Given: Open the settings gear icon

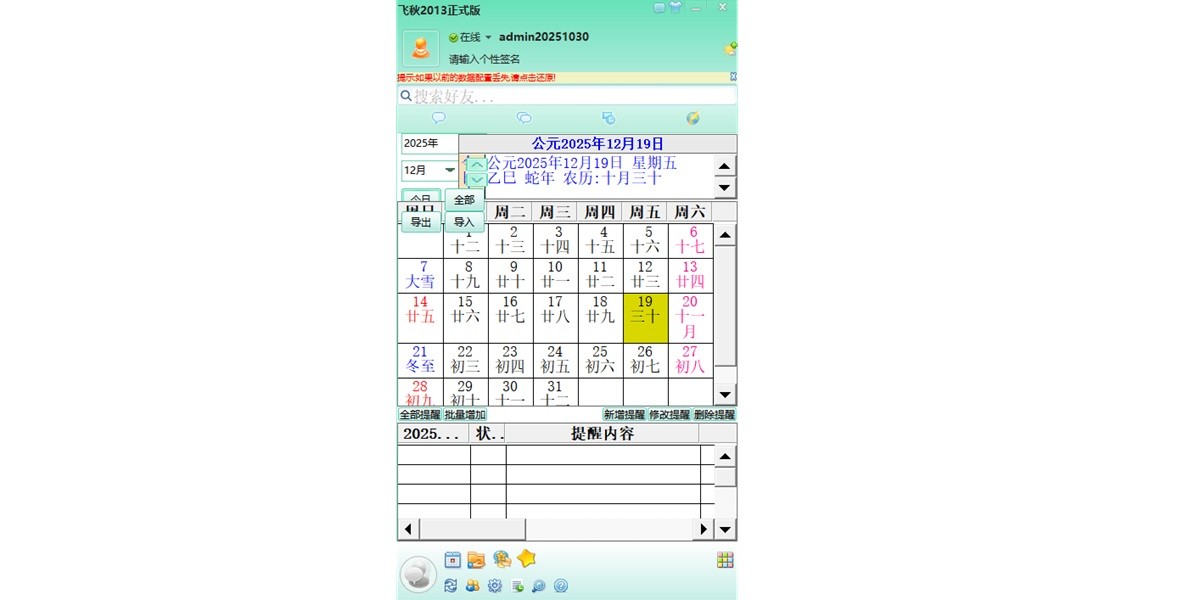Looking at the screenshot, I should (x=494, y=585).
